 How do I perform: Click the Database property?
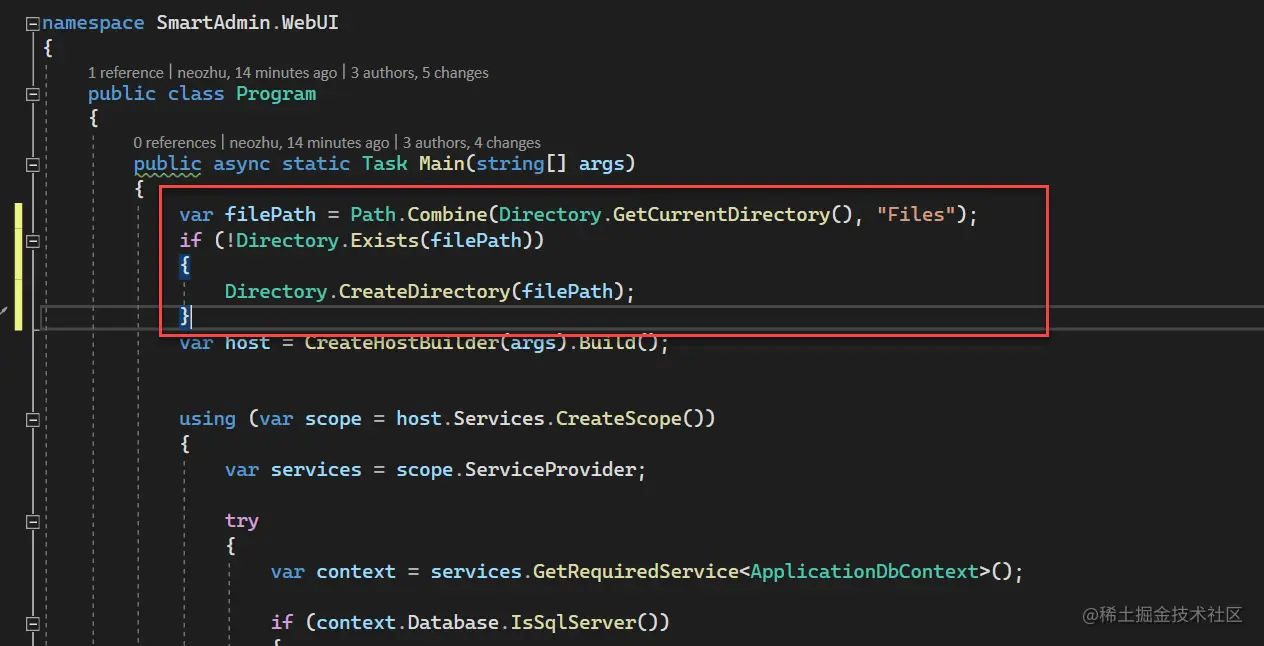point(453,622)
